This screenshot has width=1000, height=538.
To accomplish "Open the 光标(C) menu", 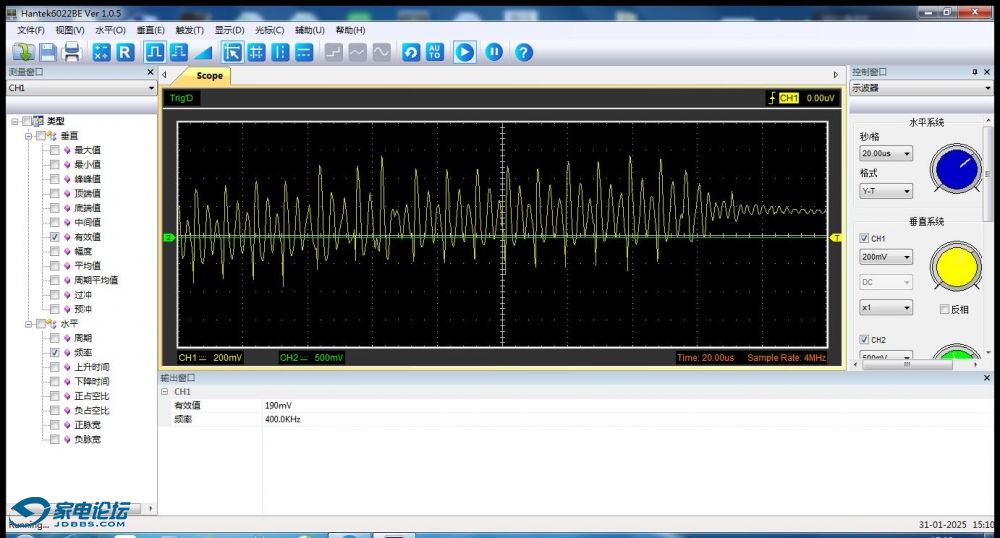I will [269, 30].
